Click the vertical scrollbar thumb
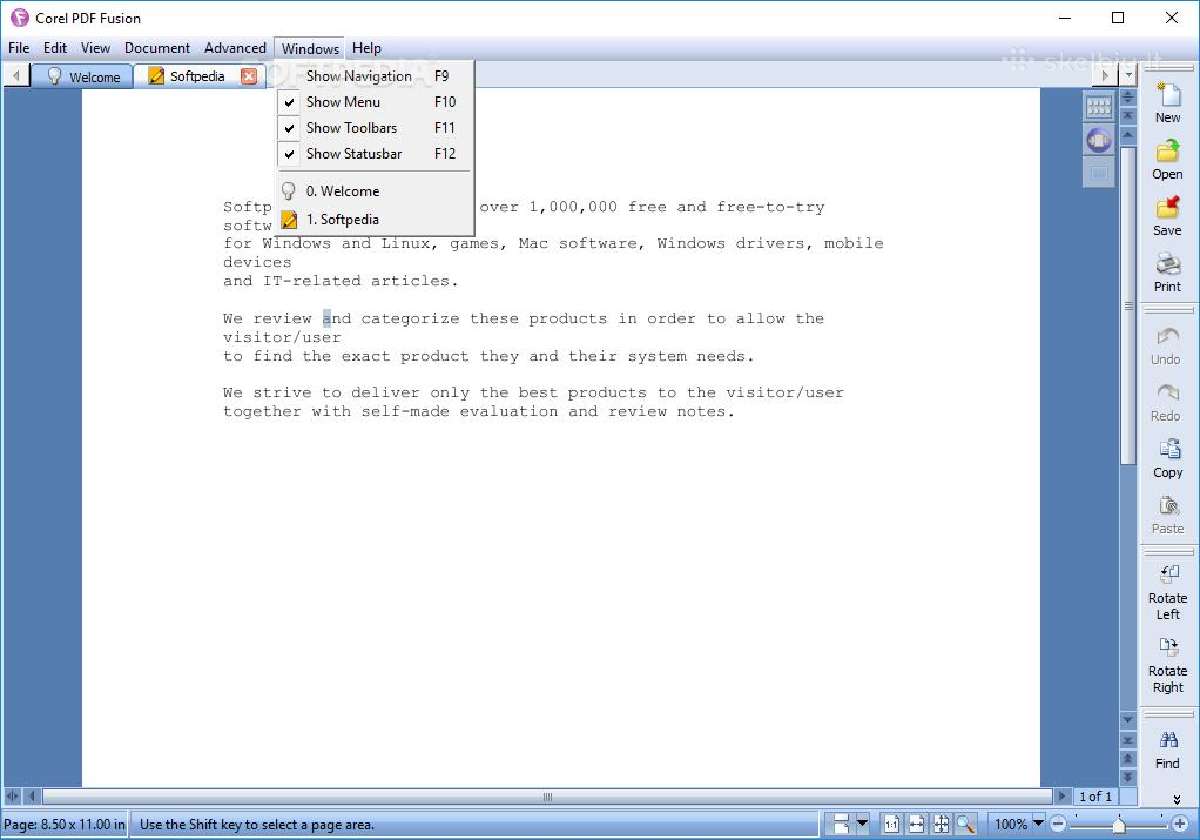The height and width of the screenshot is (840, 1200). click(x=1128, y=306)
